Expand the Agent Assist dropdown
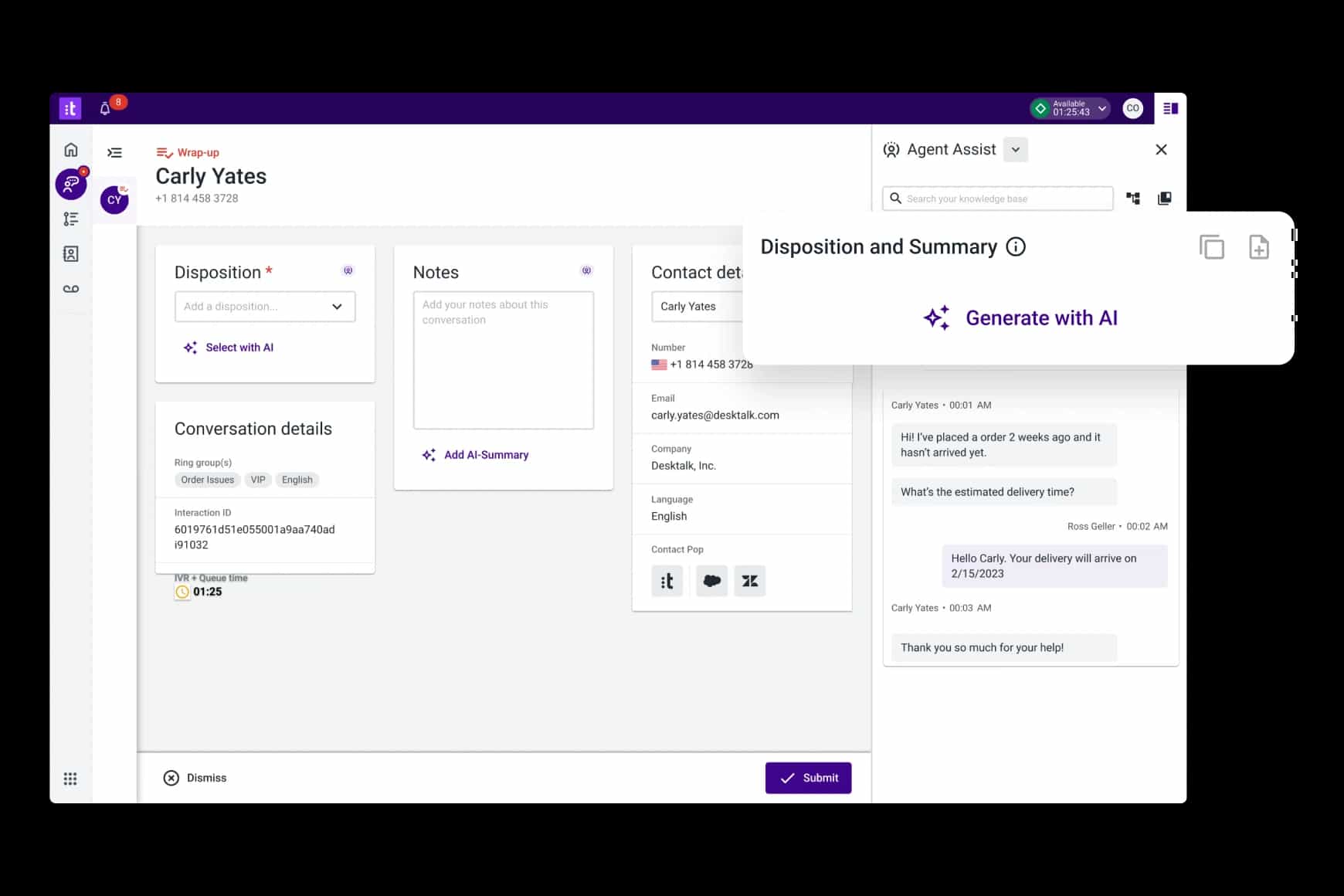 [1016, 150]
